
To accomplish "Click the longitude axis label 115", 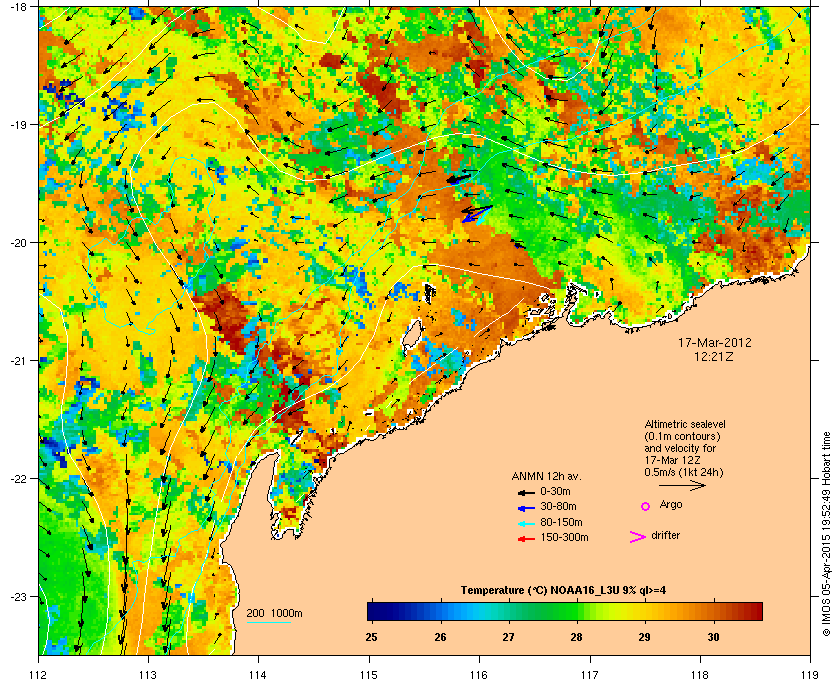I will click(369, 674).
